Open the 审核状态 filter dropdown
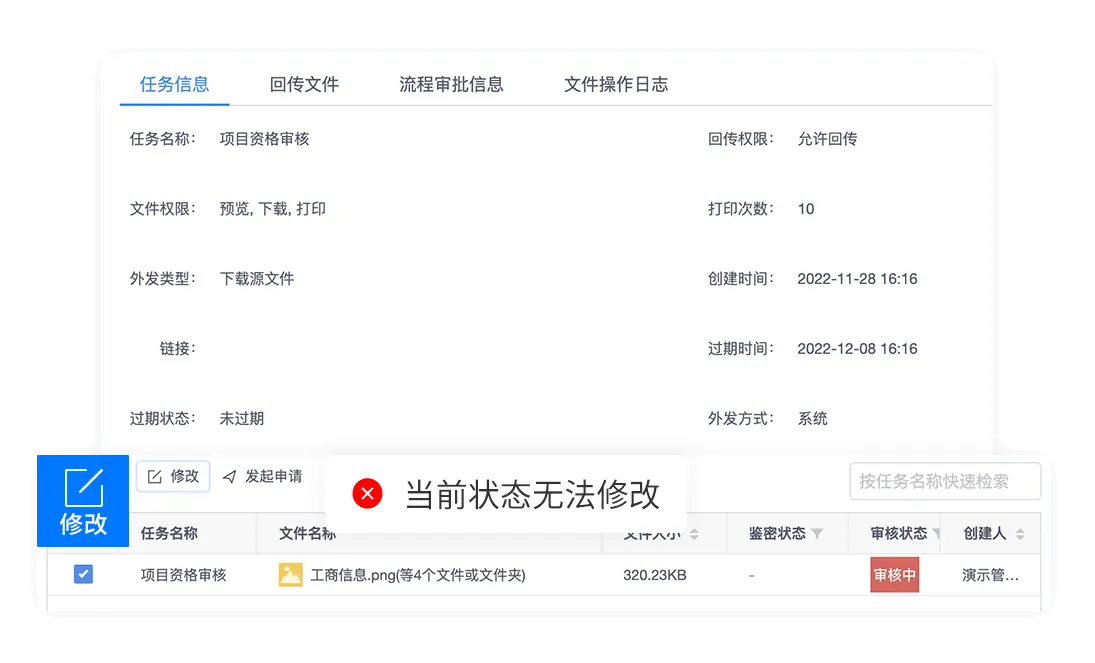This screenshot has width=1095, height=663. (x=936, y=534)
